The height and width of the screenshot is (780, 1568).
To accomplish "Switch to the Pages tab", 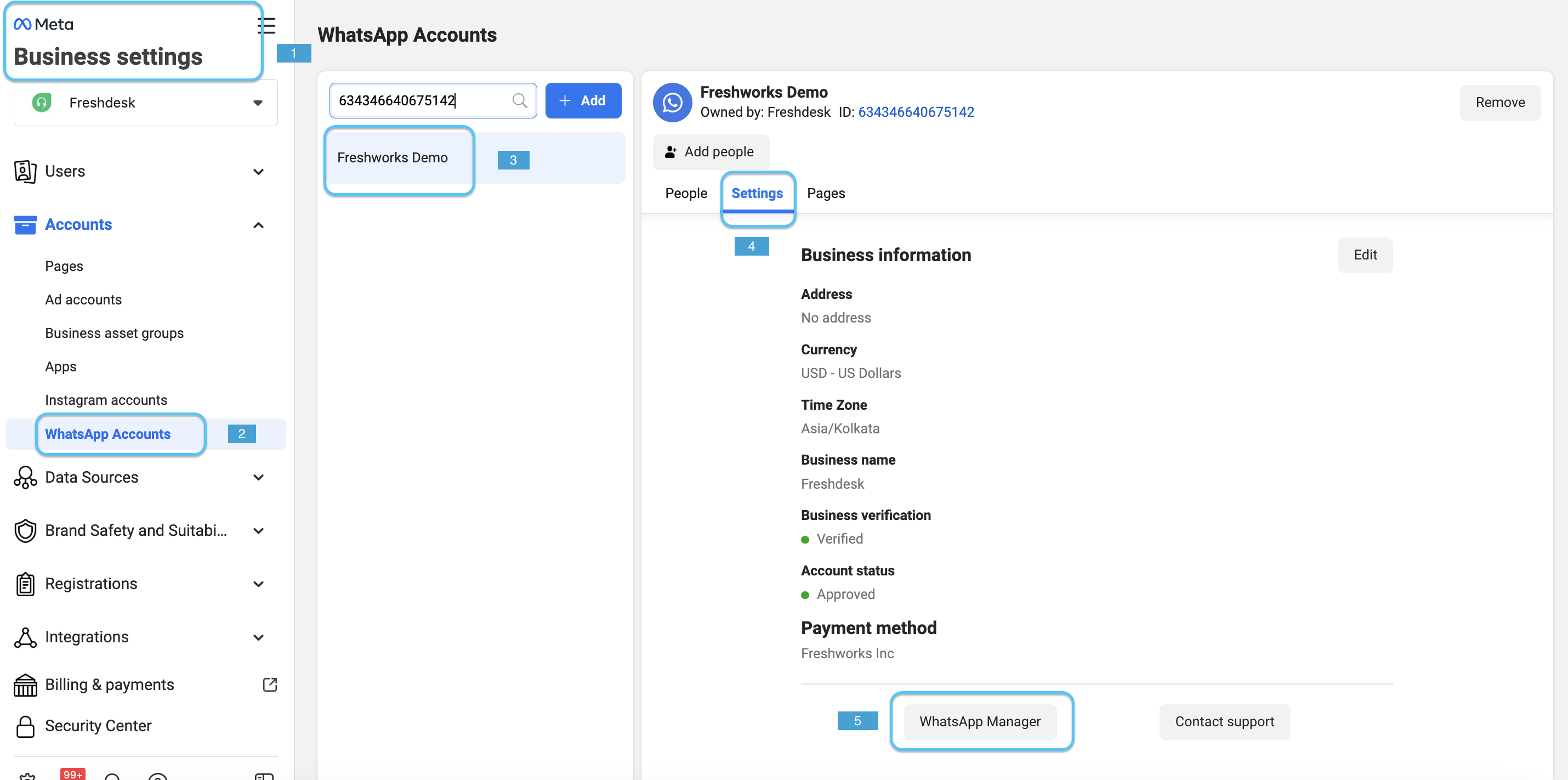I will click(x=825, y=193).
